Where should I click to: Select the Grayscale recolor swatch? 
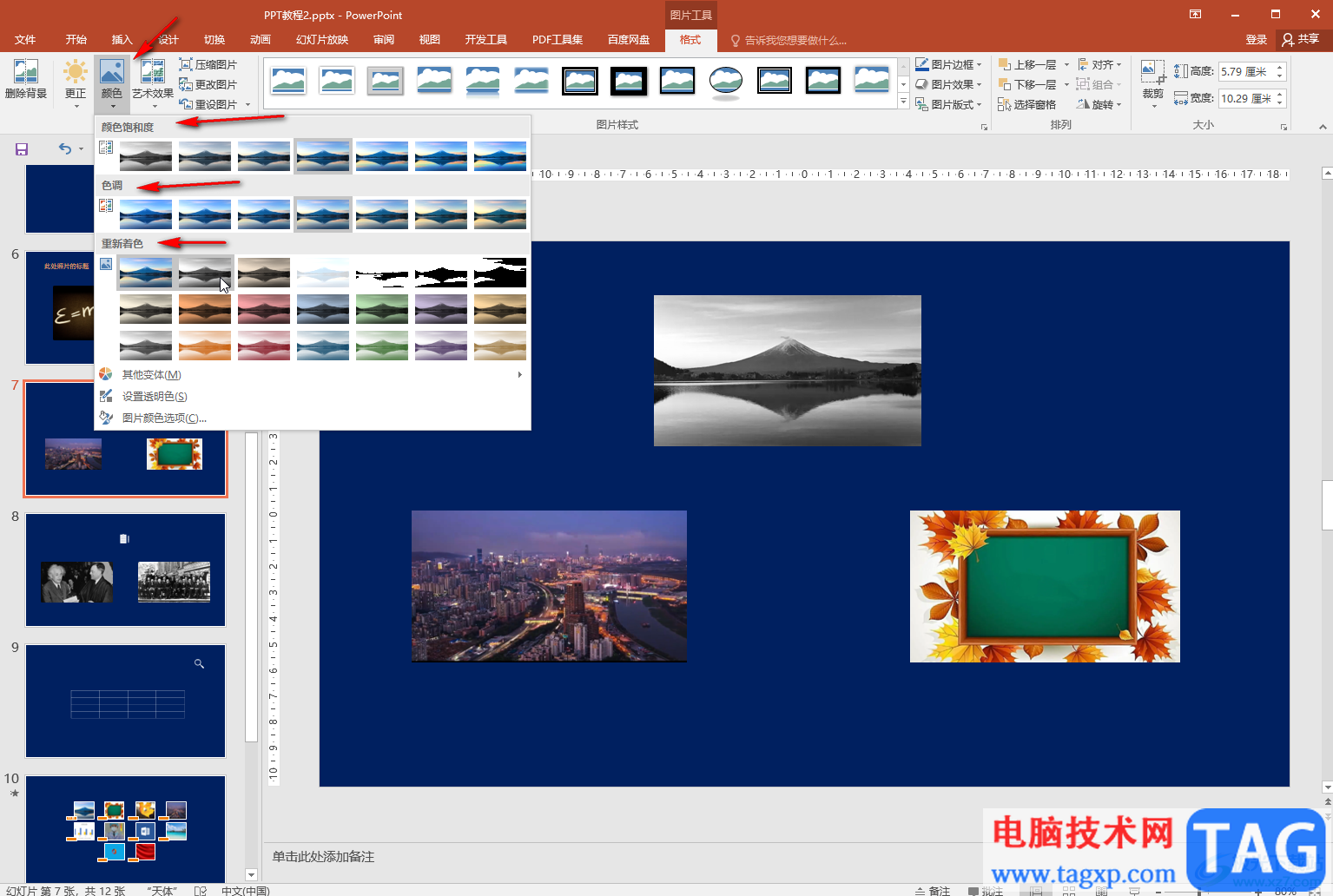coord(205,273)
